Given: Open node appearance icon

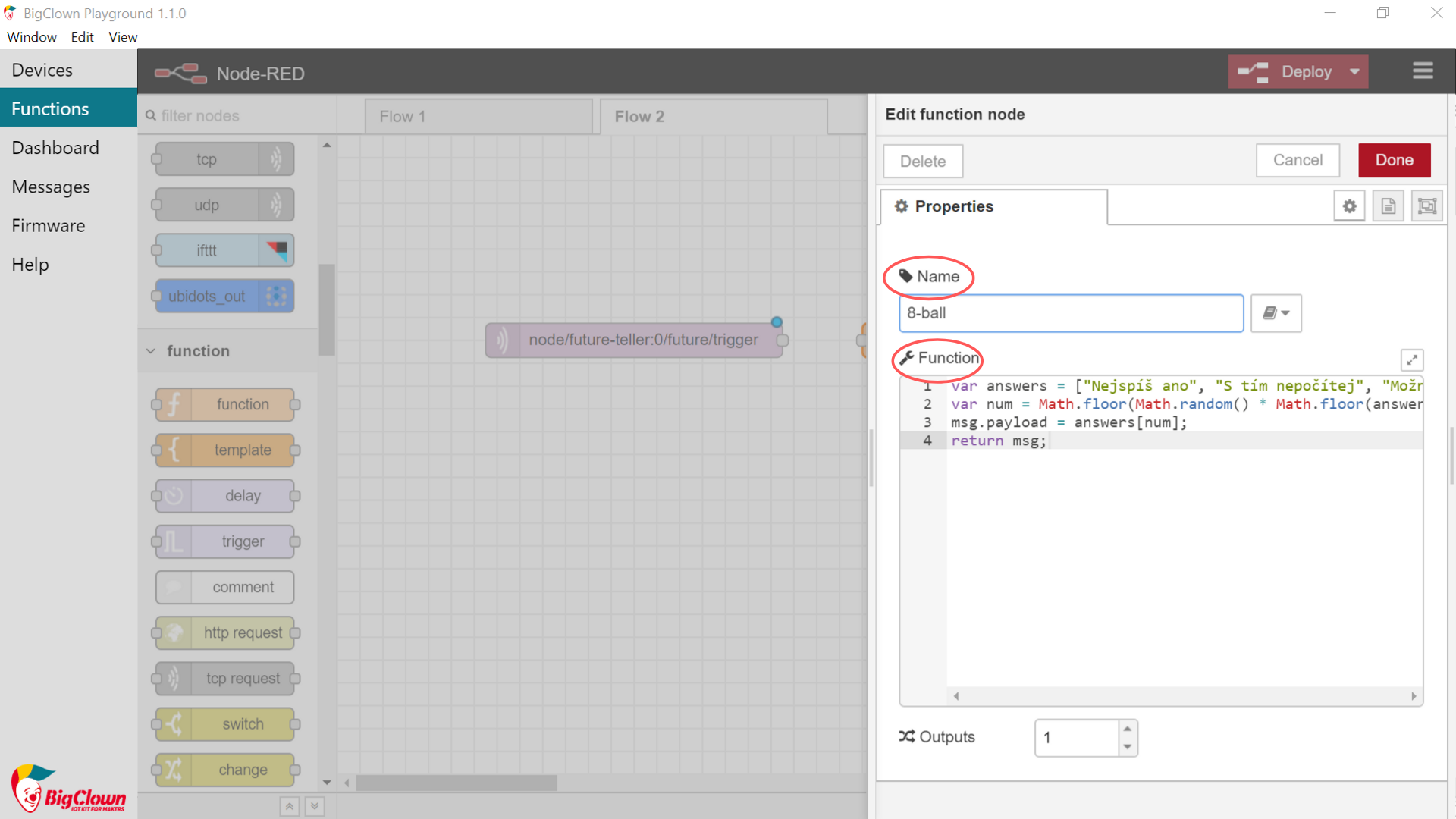Looking at the screenshot, I should pos(1427,206).
